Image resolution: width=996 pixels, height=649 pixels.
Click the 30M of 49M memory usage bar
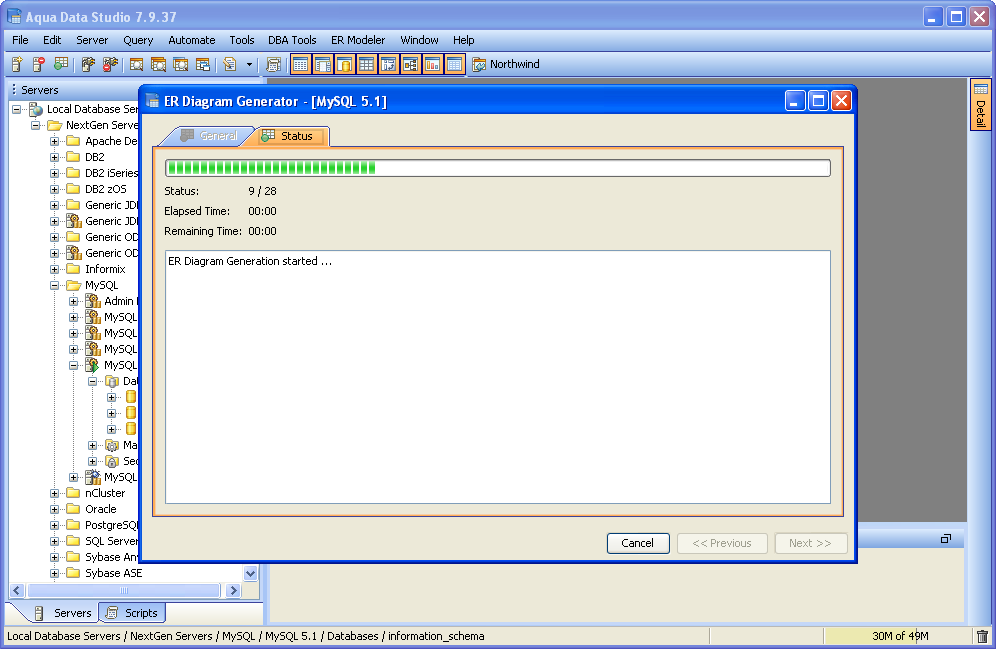click(x=899, y=636)
